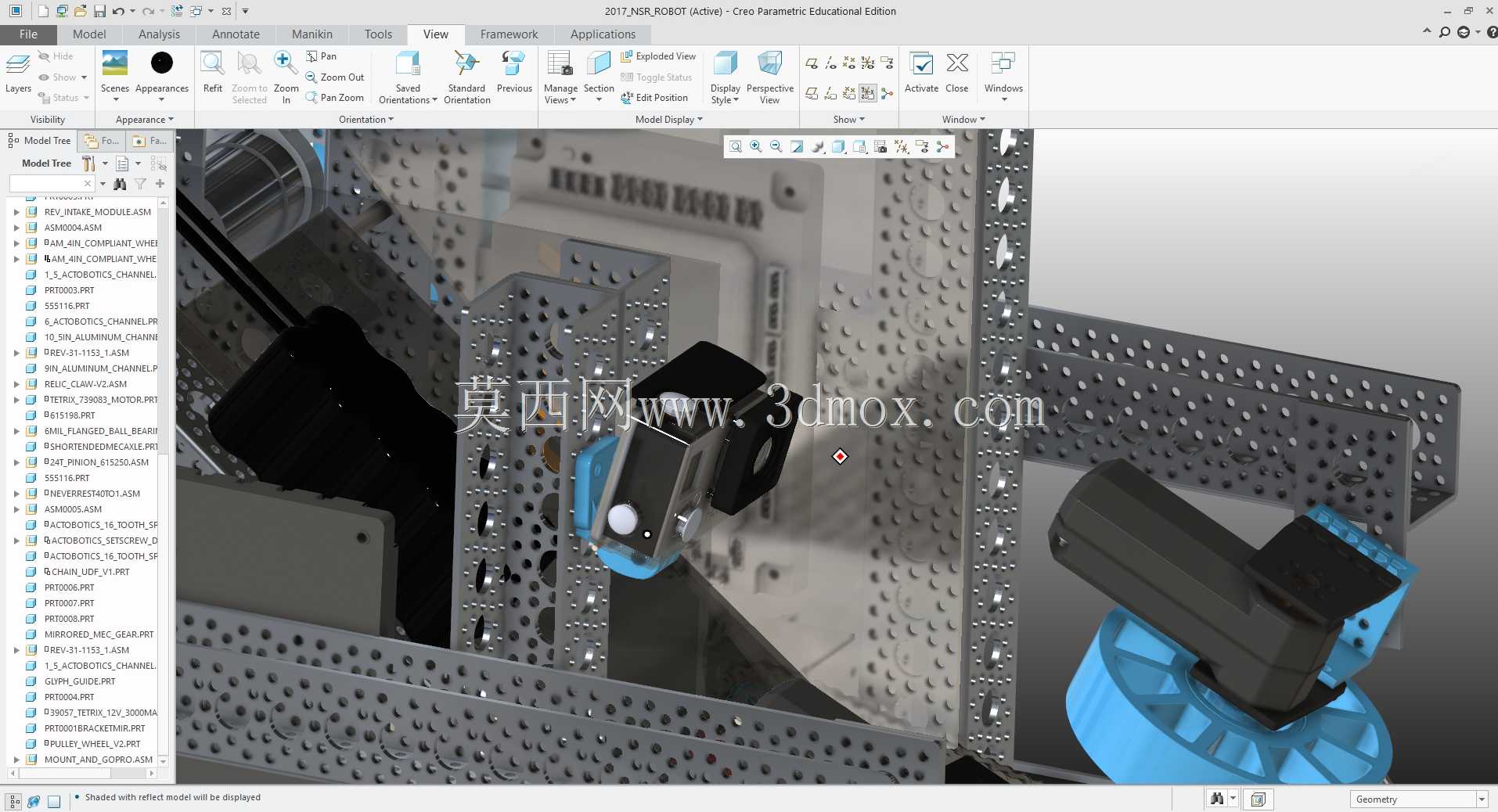Switch to the Annotate ribbon tab

tap(236, 34)
